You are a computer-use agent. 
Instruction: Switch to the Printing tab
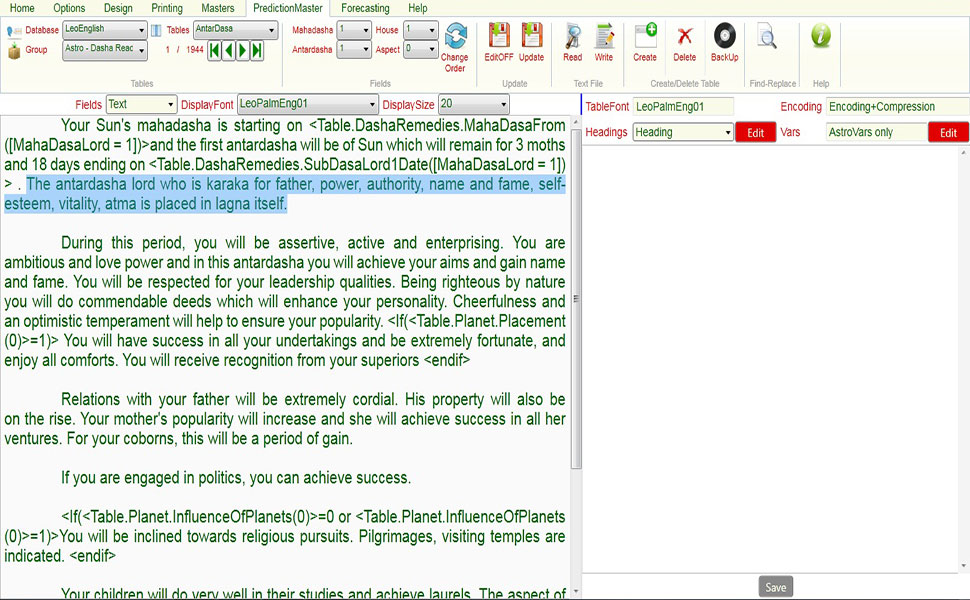[167, 8]
